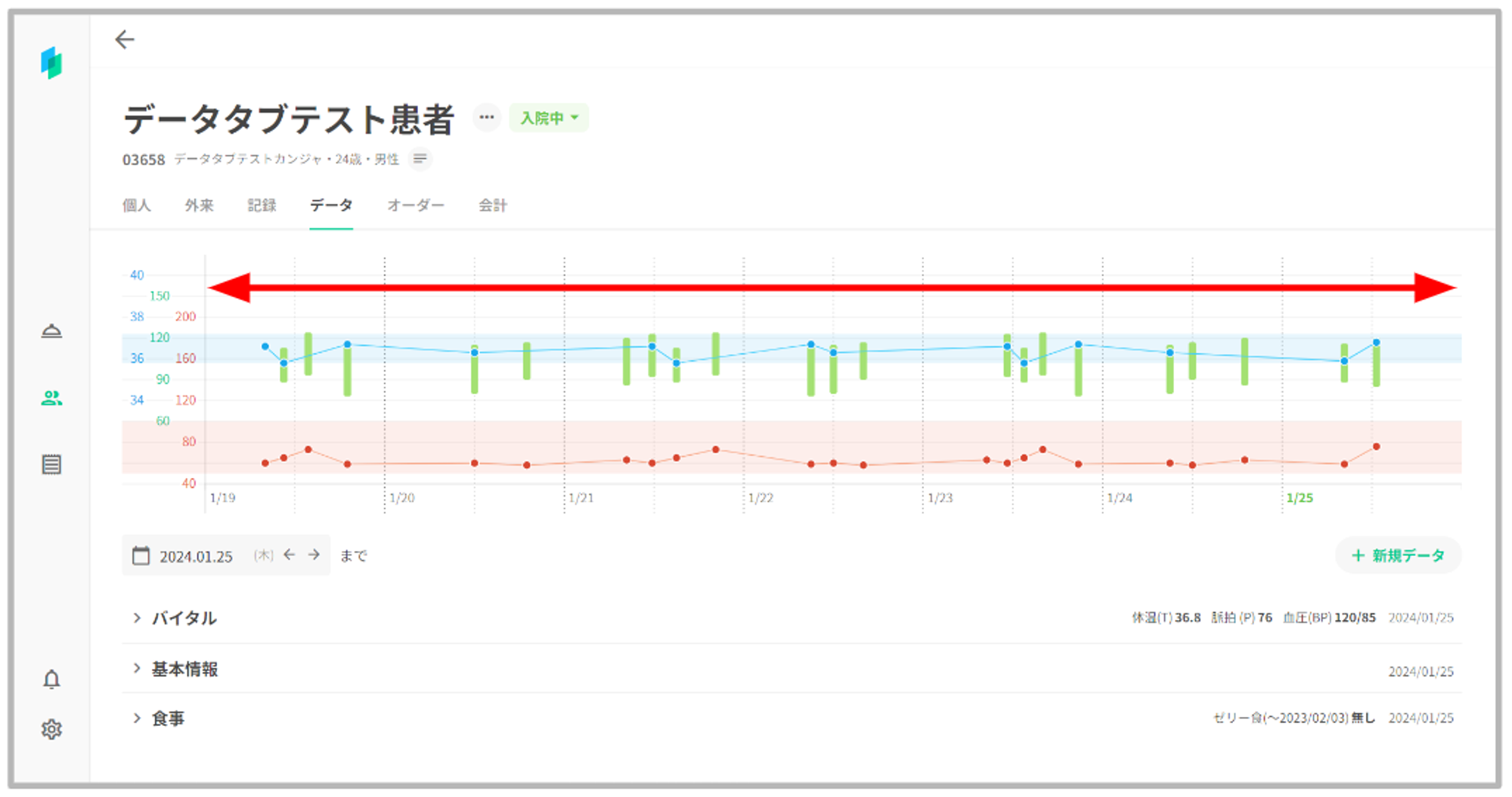Click the 1/23 date label on chart

(x=940, y=498)
